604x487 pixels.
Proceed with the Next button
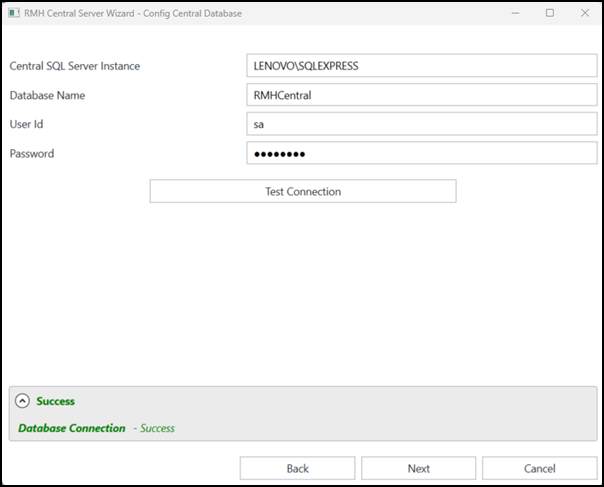[x=419, y=469]
